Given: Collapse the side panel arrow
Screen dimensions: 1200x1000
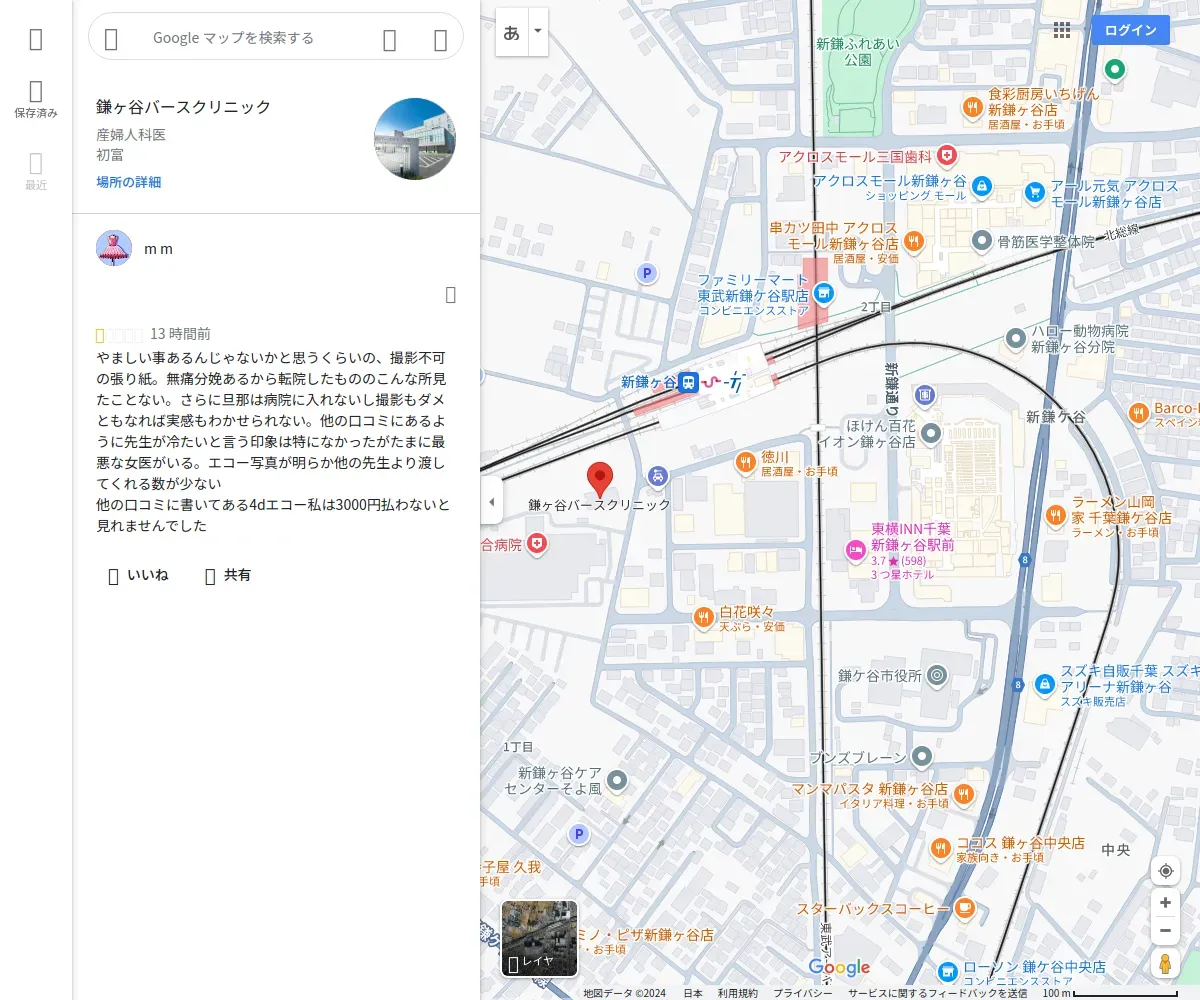Looking at the screenshot, I should 491,502.
